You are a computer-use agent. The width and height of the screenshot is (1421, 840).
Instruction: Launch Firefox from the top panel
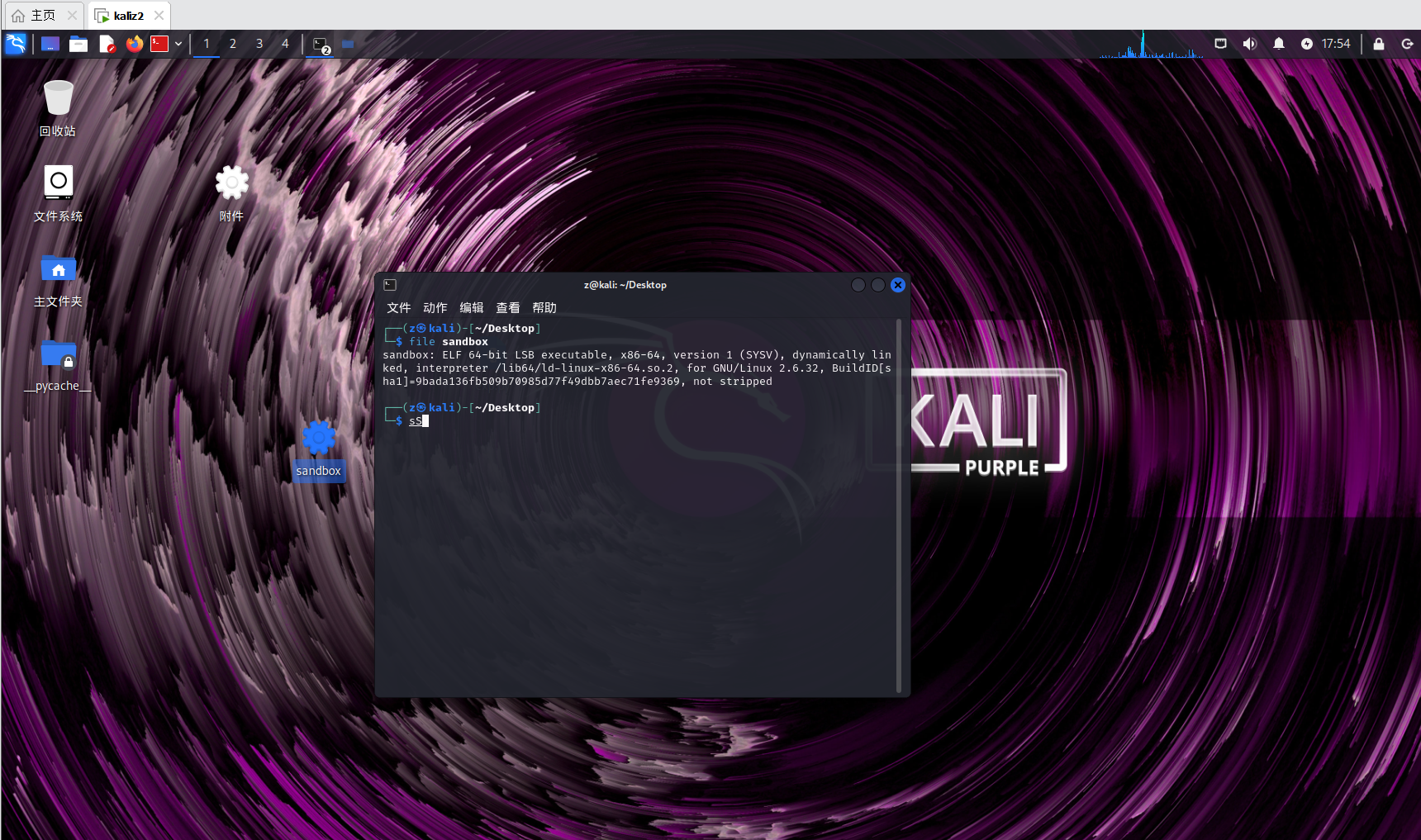[x=135, y=44]
